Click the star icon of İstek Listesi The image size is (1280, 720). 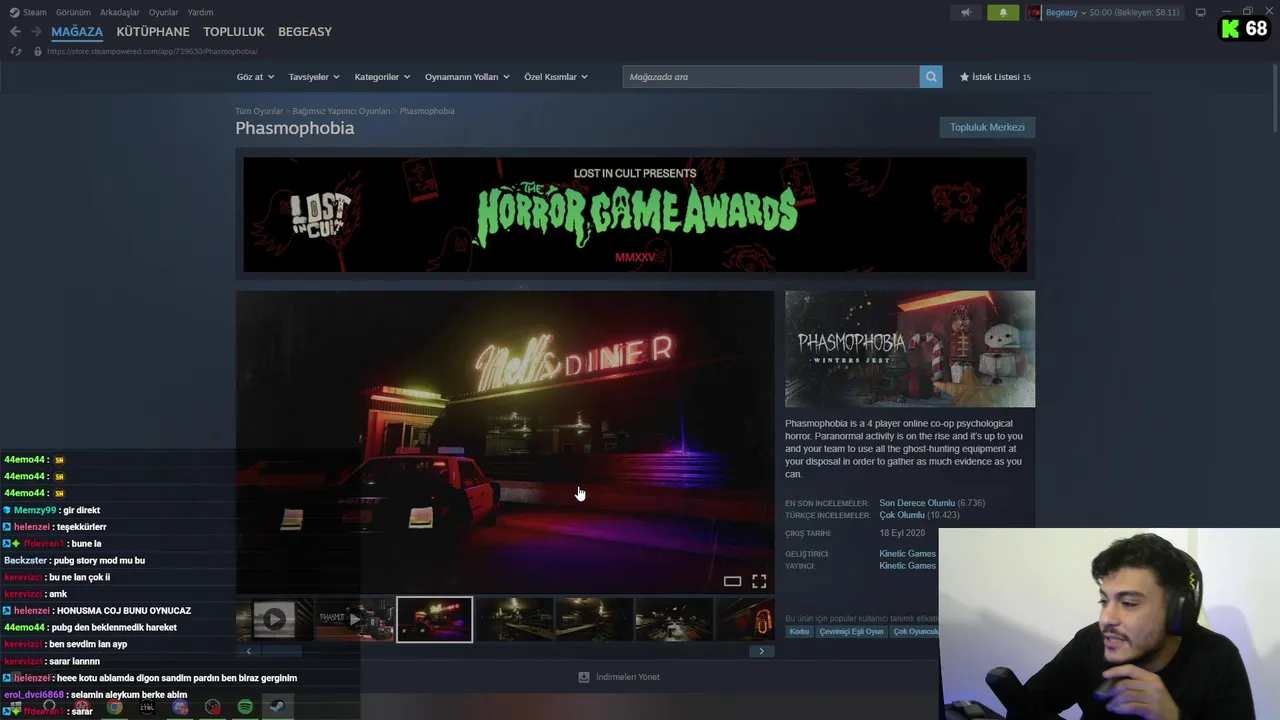click(964, 77)
